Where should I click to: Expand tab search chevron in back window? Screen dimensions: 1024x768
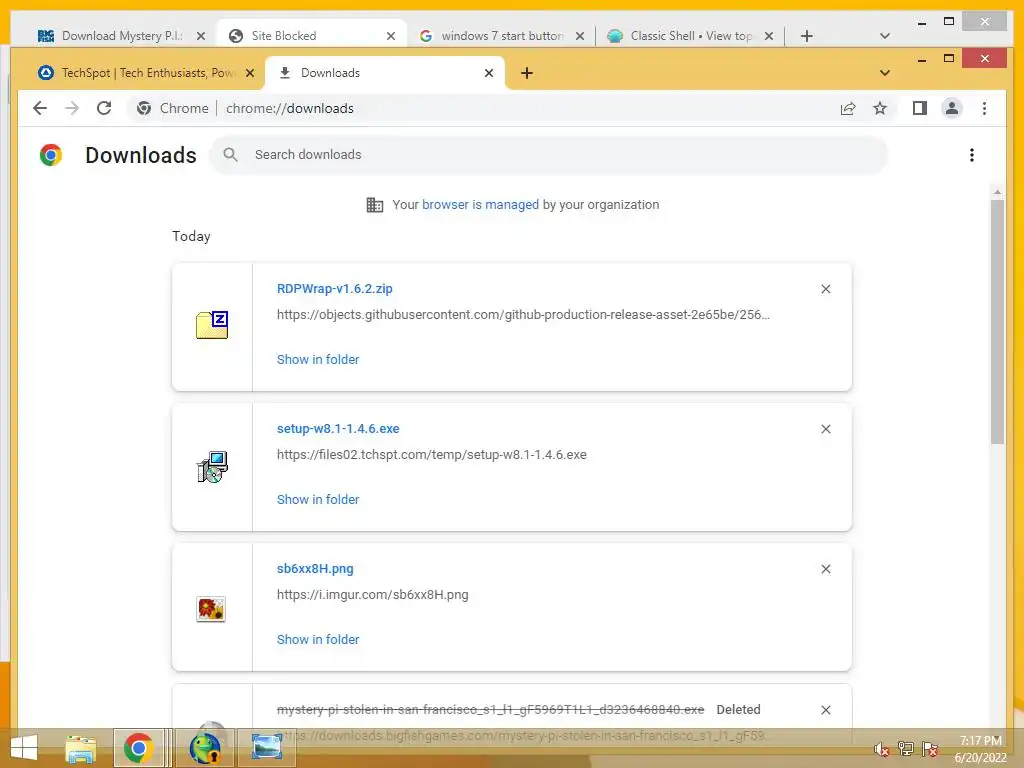[885, 36]
